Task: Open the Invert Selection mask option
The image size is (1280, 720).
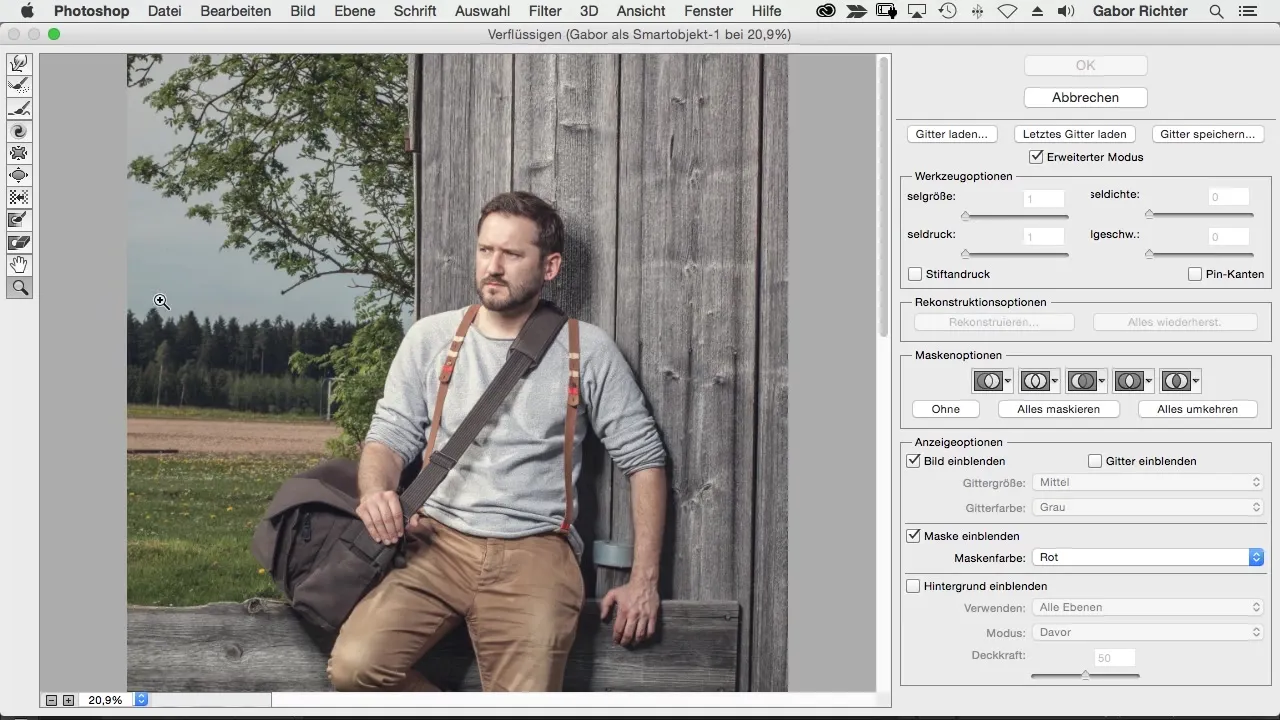Action: 1180,381
